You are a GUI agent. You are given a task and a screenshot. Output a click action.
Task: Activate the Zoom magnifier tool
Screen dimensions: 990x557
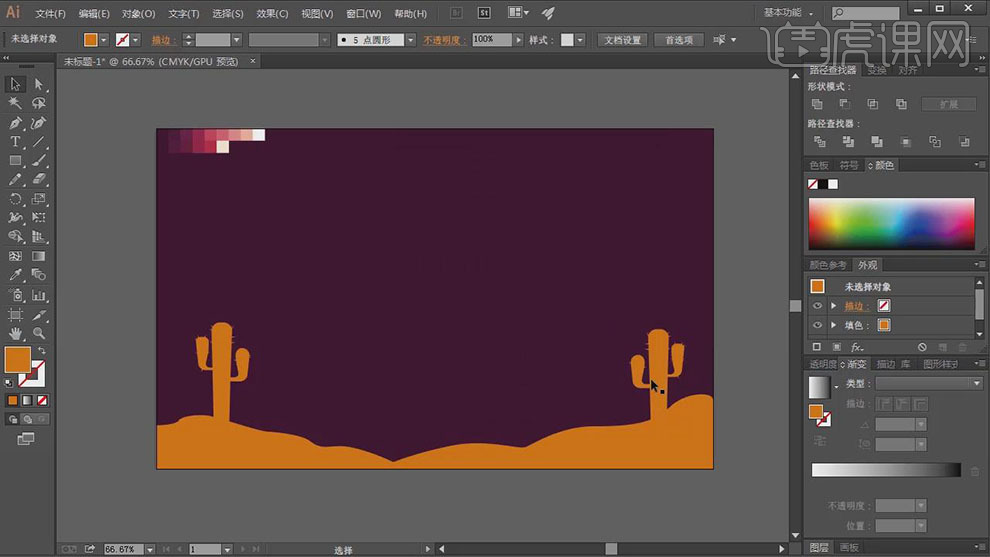click(39, 332)
